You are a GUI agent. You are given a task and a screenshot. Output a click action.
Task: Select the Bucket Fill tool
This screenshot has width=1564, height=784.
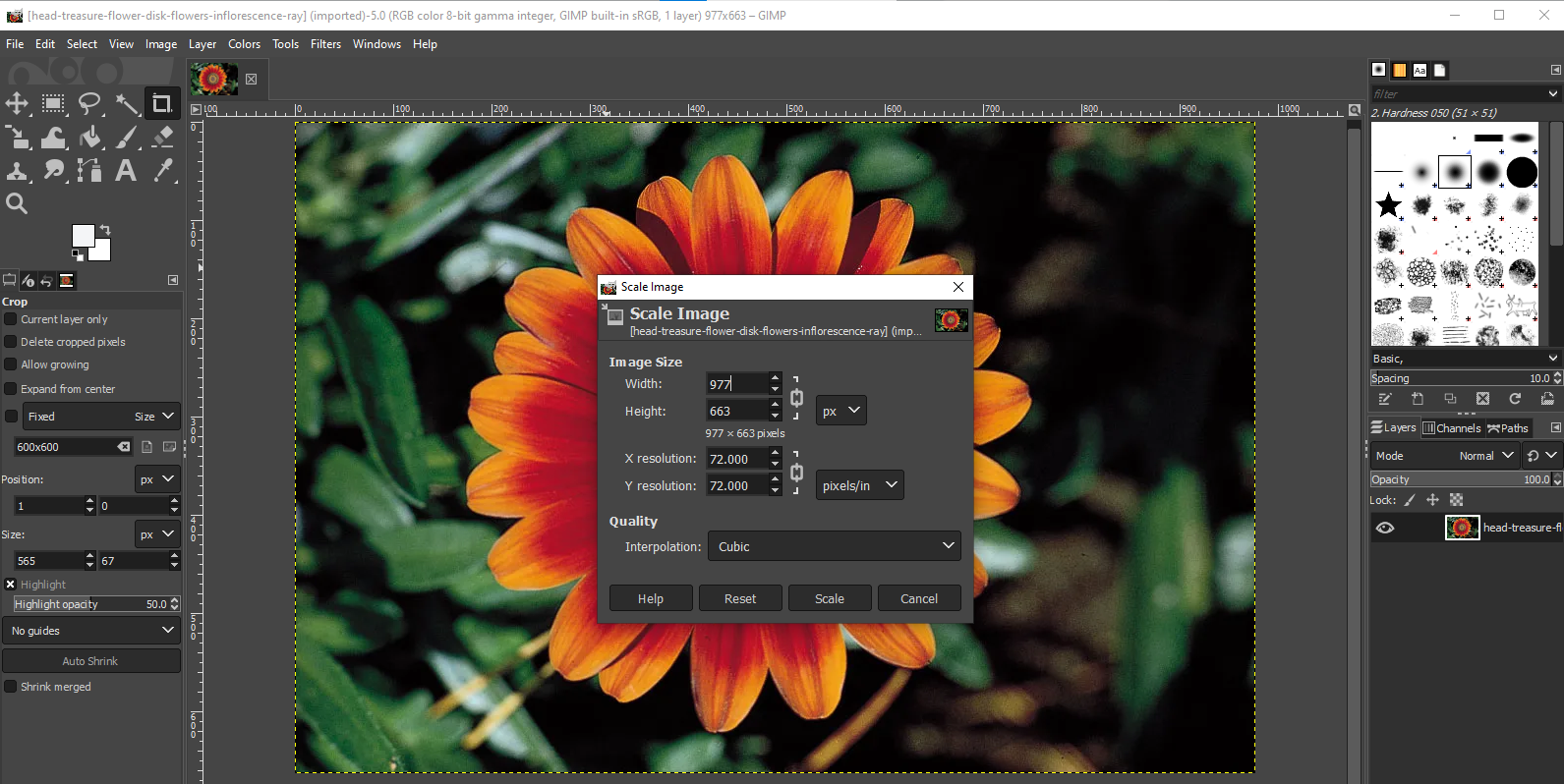(89, 138)
